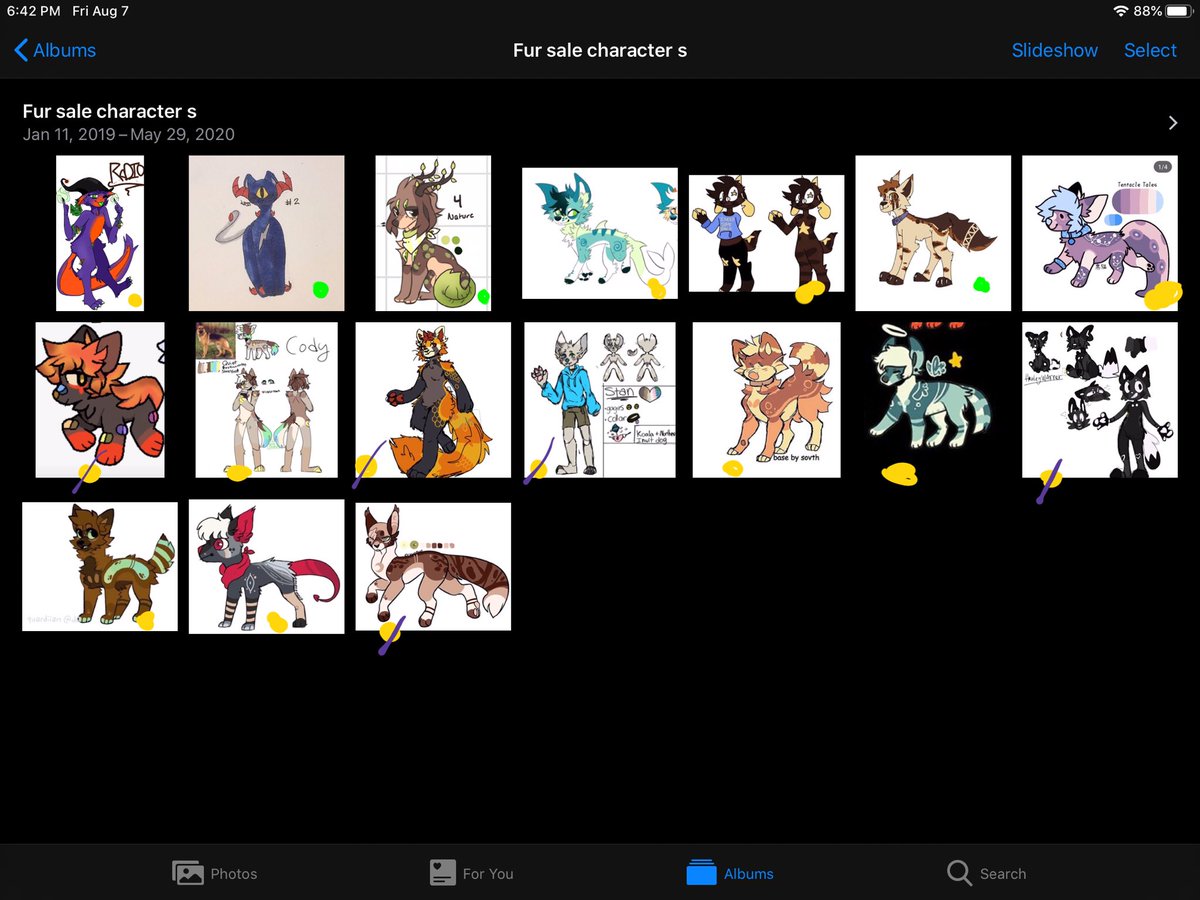Open the orange-haired chibi pup thumbnail
Viewport: 1200px width, 900px height.
click(100, 400)
